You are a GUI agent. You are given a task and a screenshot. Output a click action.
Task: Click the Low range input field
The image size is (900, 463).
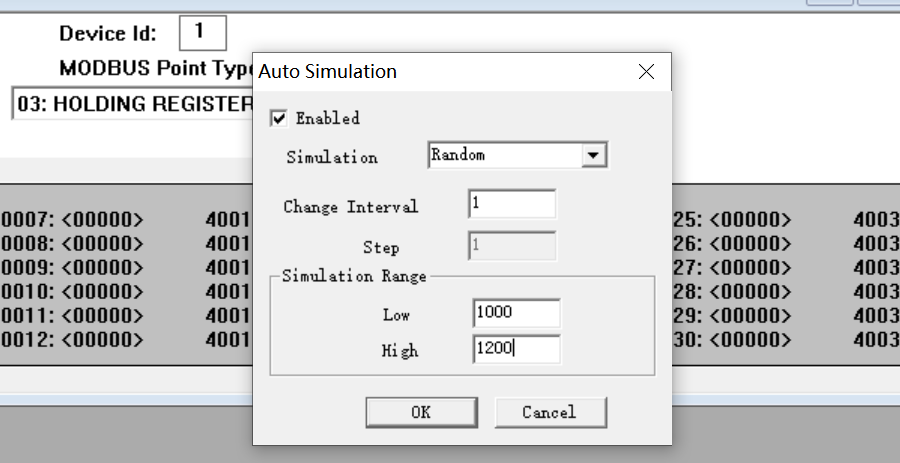pos(517,313)
